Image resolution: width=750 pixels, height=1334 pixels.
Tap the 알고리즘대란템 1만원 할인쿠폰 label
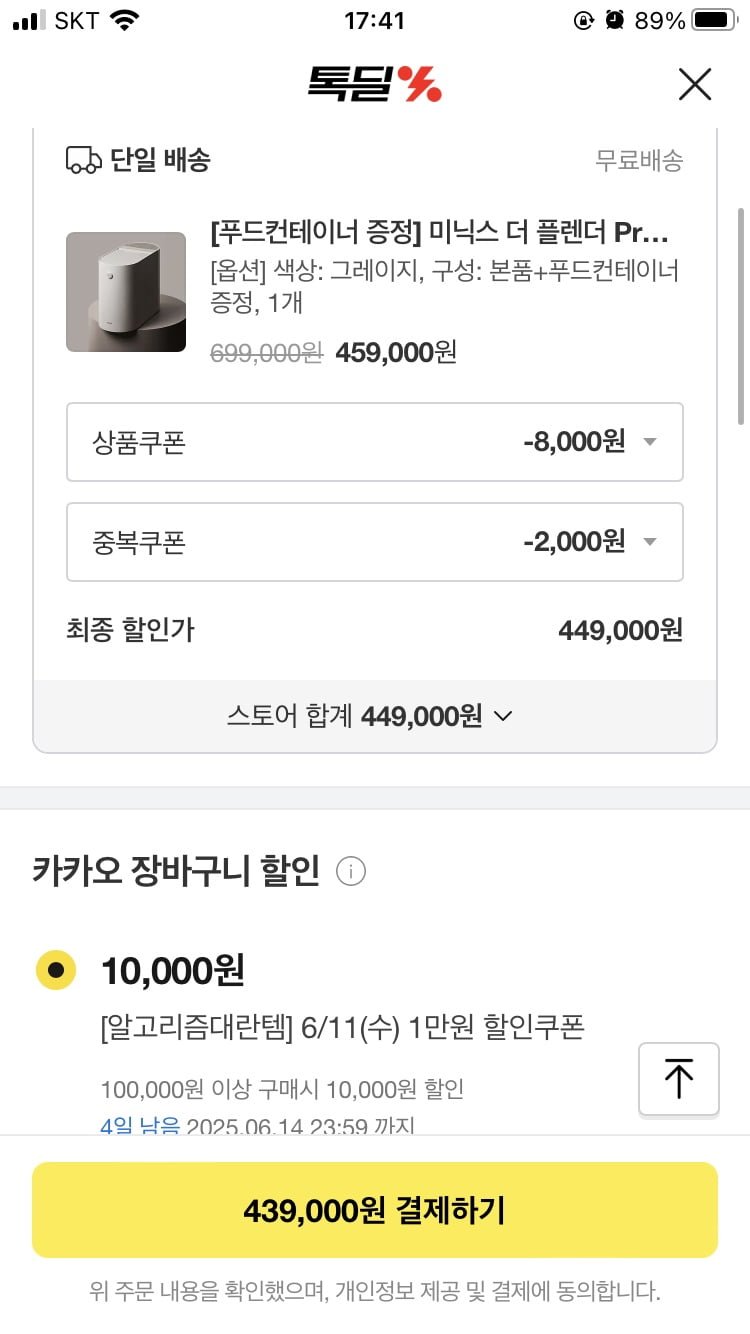(342, 1027)
